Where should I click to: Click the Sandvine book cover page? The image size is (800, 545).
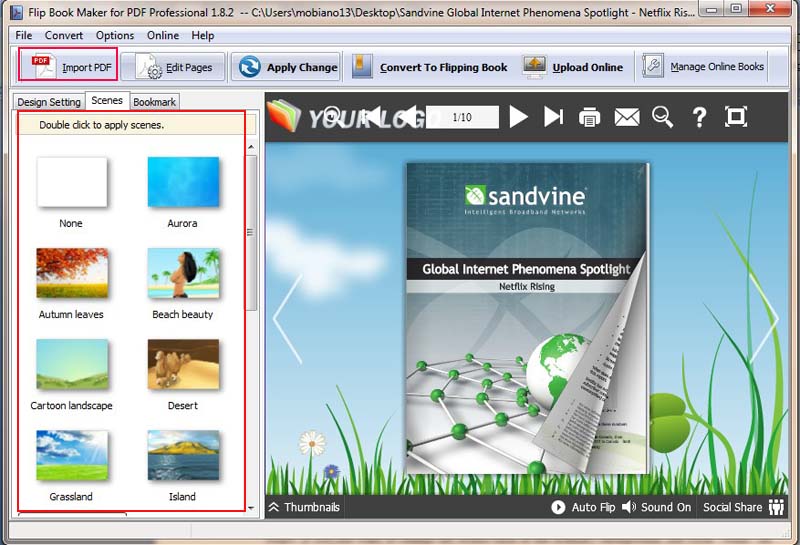click(527, 317)
